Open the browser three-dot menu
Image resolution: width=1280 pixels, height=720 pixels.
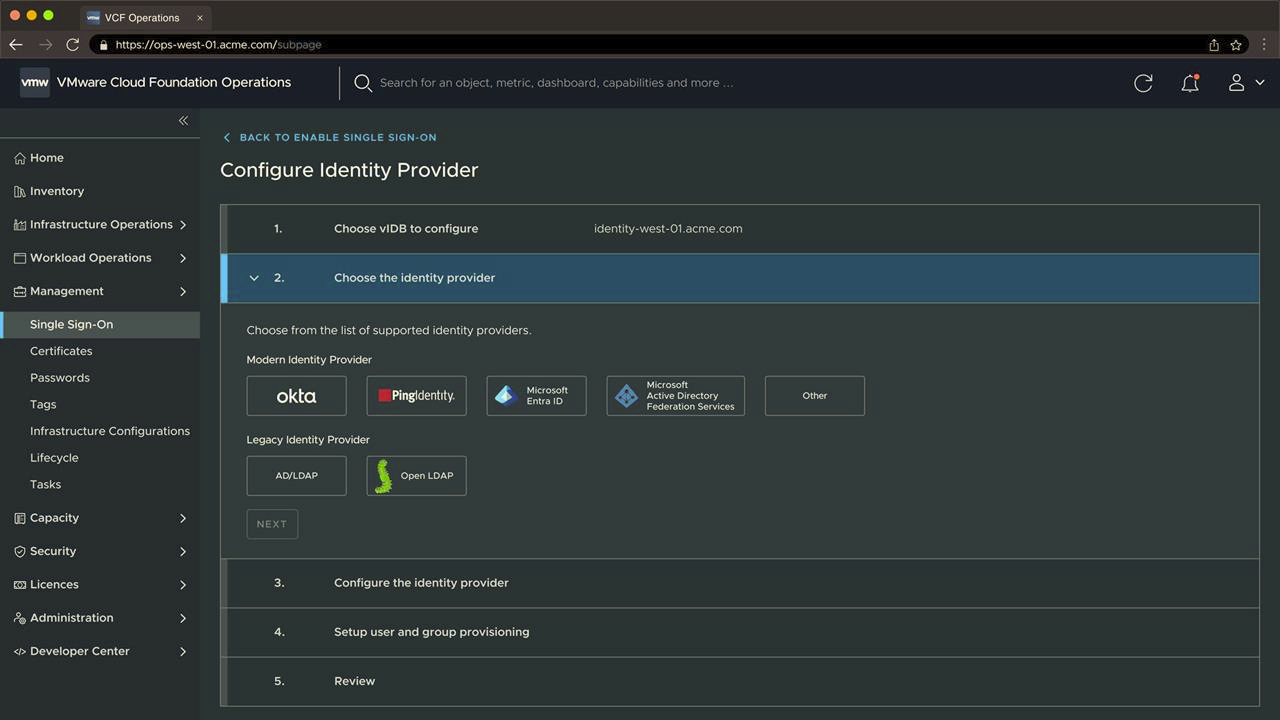tap(1264, 45)
